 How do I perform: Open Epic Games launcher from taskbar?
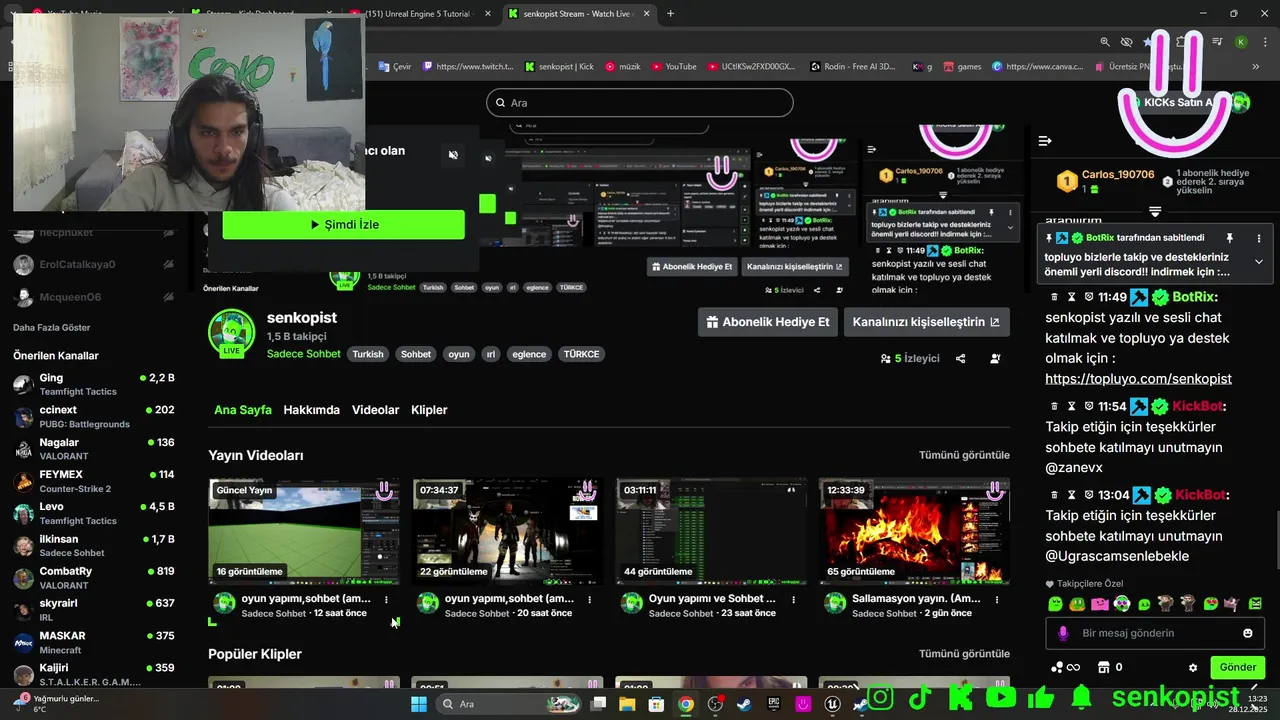(773, 704)
